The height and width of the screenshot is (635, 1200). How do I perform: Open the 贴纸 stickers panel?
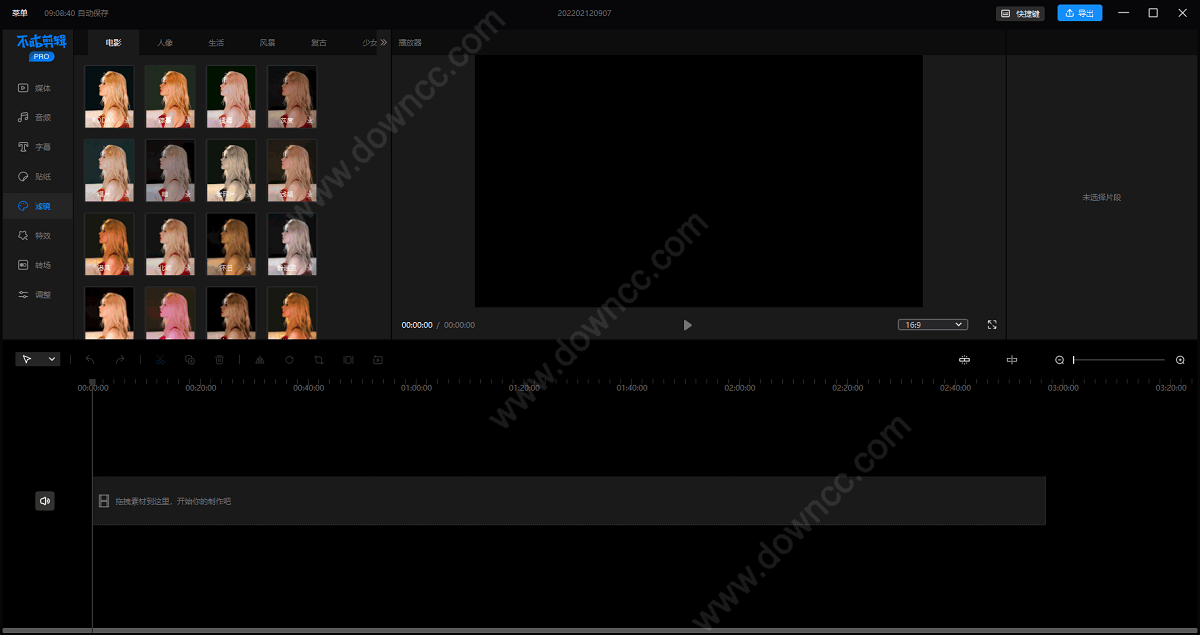coord(35,177)
